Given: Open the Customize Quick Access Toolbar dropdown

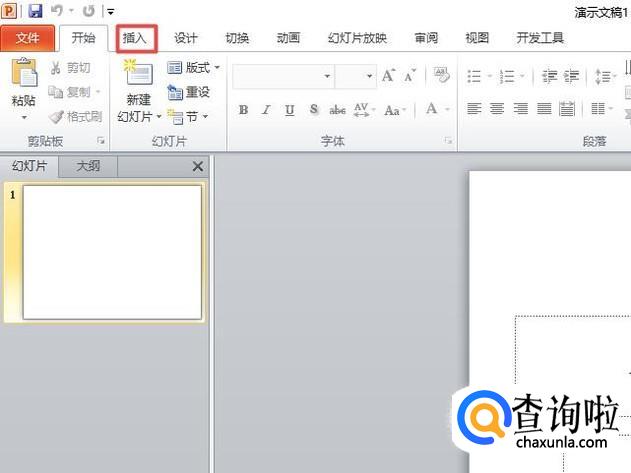Looking at the screenshot, I should [x=110, y=12].
